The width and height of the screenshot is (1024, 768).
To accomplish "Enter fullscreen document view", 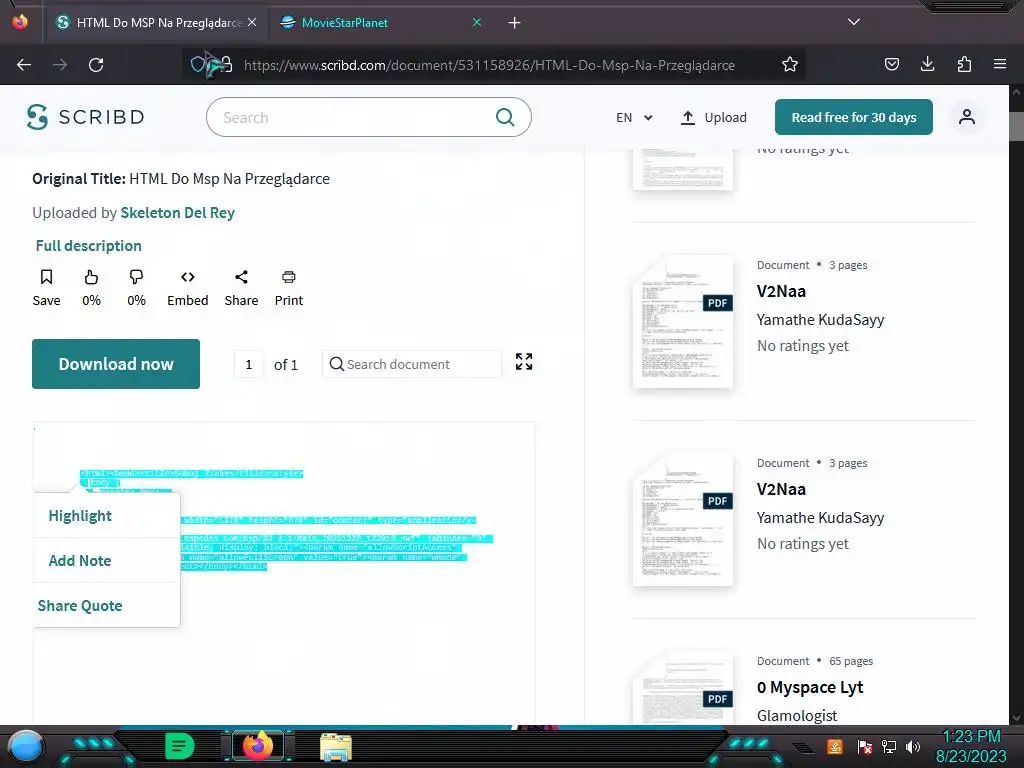I will (524, 362).
